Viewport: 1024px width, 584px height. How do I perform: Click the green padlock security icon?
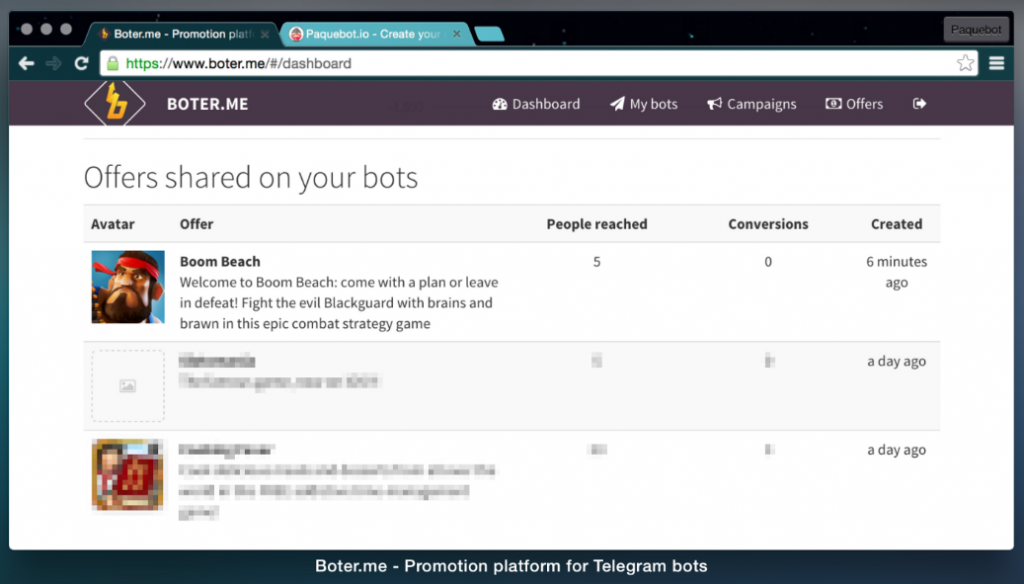tap(112, 63)
